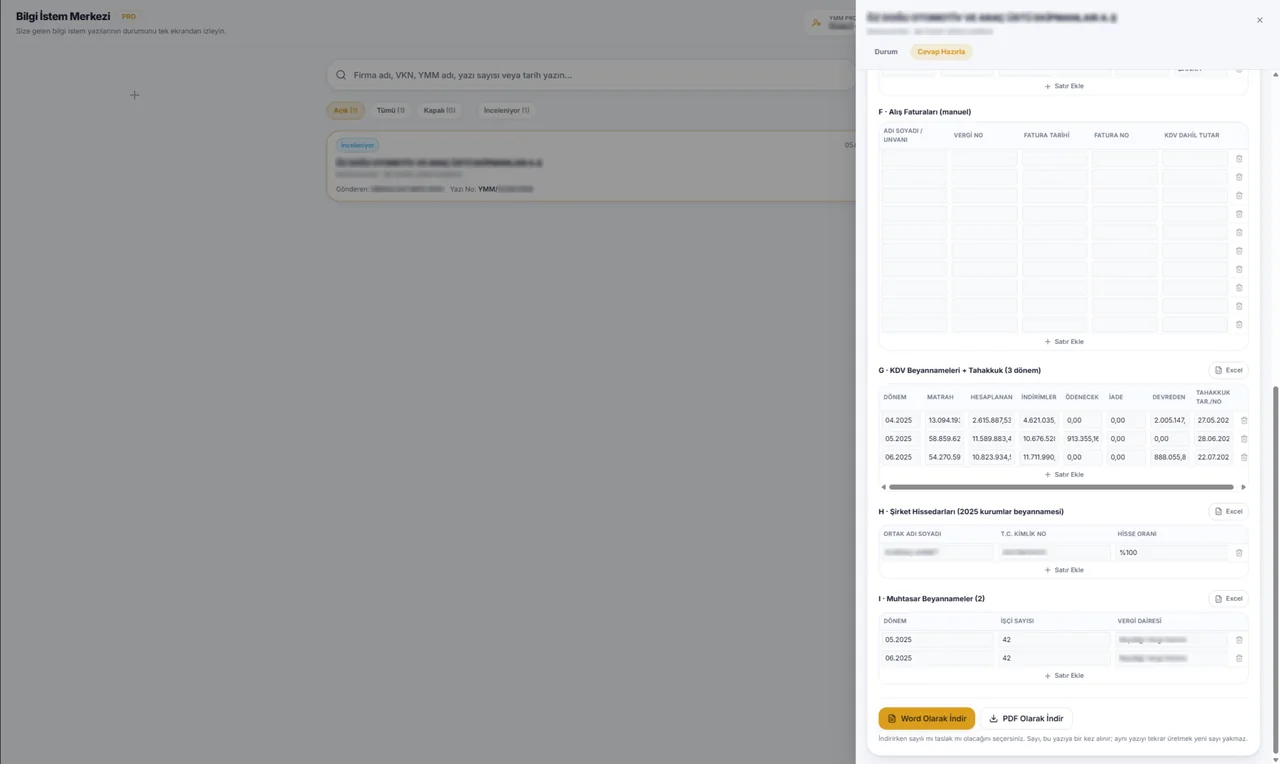Delete the 06.2025 Muhtasar row with trash icon

click(1239, 658)
